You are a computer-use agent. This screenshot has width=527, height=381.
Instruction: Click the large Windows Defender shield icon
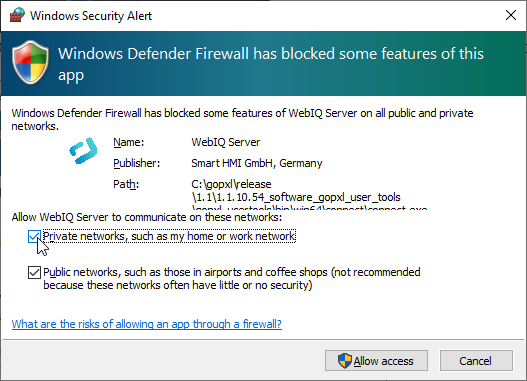(x=30, y=62)
